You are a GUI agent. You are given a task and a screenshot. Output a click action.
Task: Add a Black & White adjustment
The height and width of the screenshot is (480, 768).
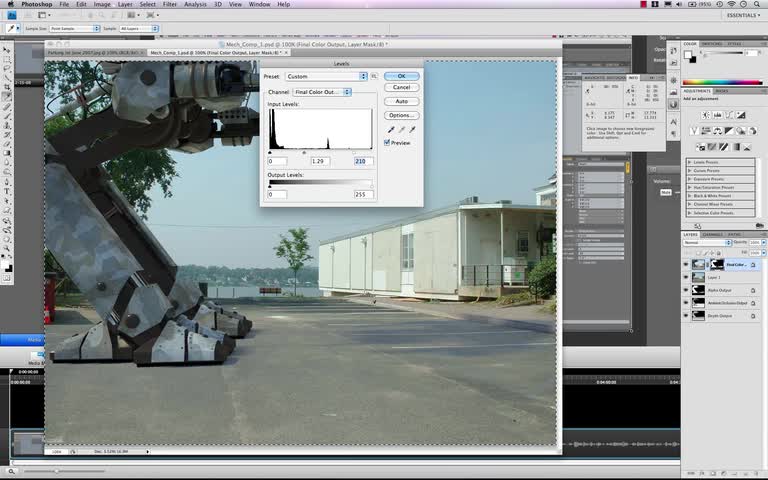(729, 131)
